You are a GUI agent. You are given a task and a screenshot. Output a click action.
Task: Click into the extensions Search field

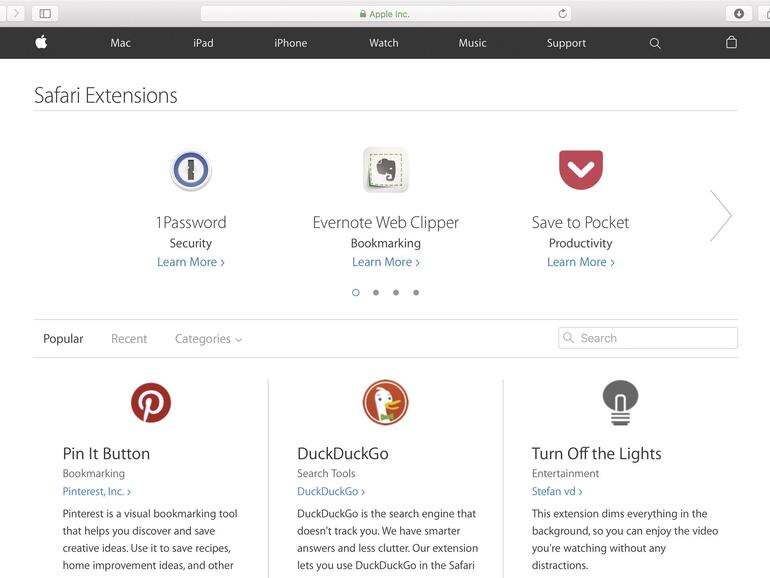click(648, 338)
